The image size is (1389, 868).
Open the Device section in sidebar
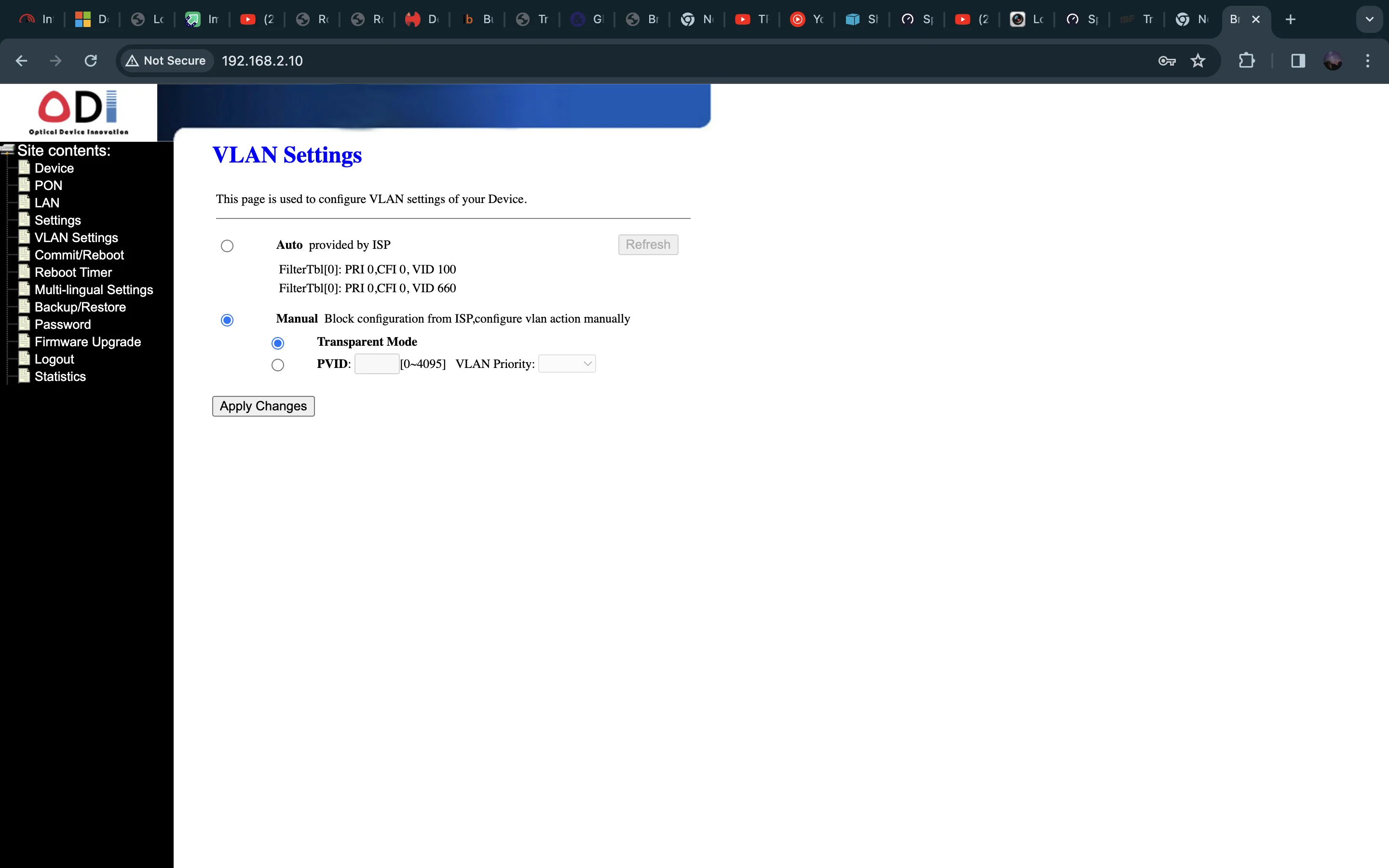(x=53, y=167)
